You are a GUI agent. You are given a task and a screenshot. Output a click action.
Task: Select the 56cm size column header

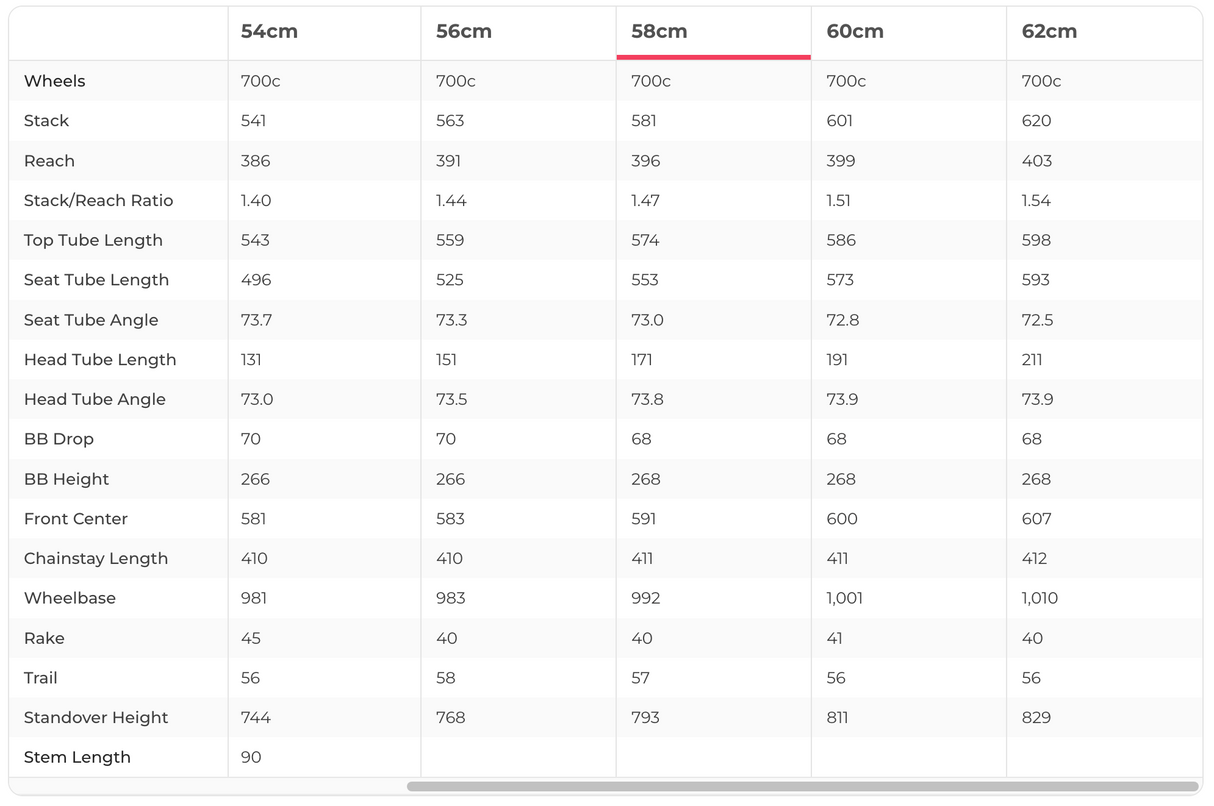point(464,31)
